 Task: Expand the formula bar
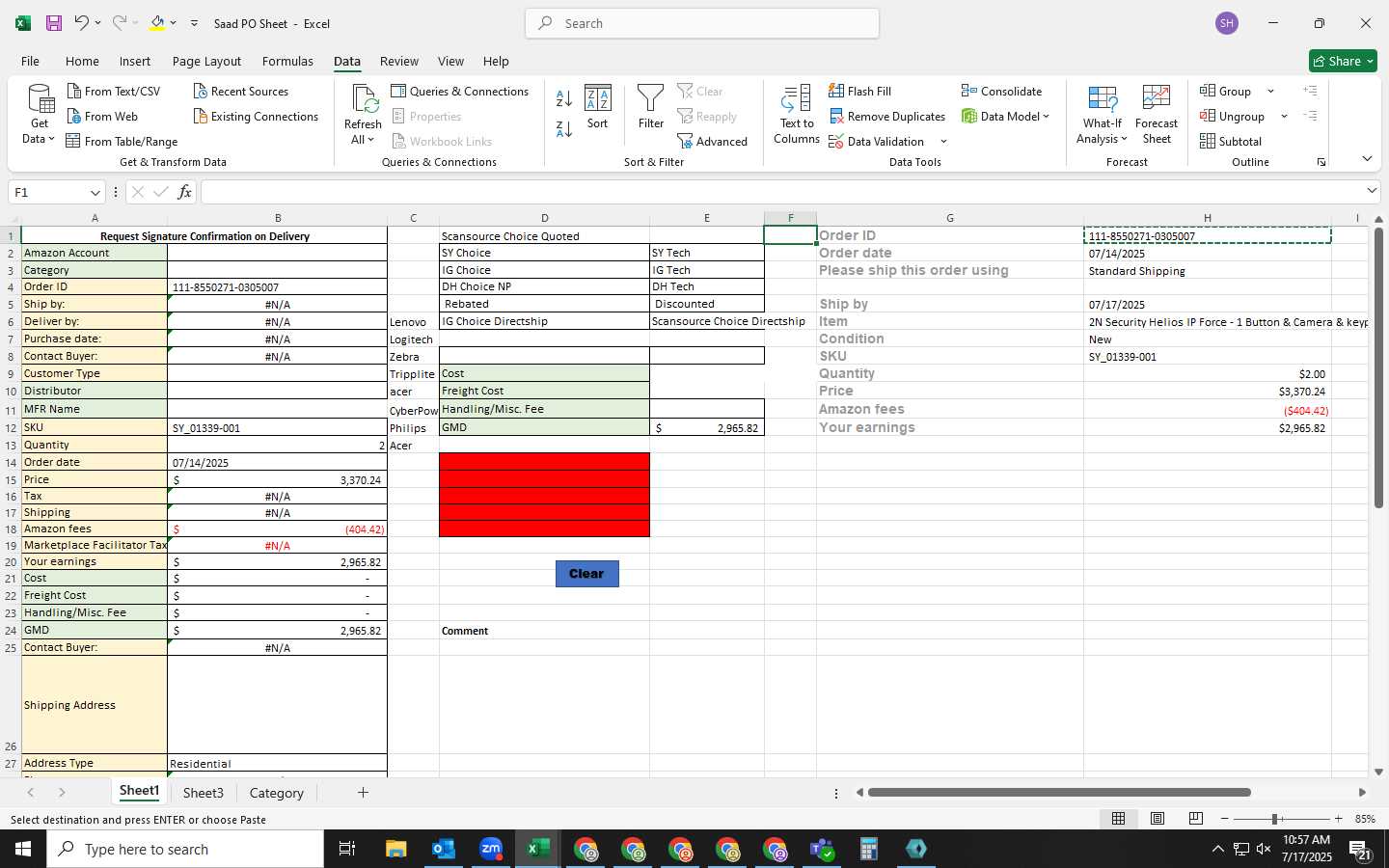click(x=1372, y=192)
